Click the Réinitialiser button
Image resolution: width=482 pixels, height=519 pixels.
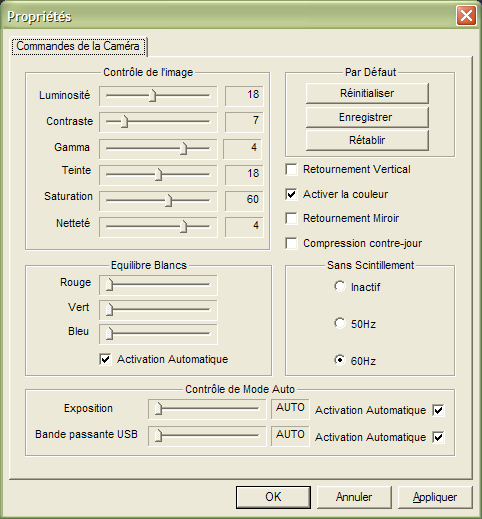coord(367,93)
